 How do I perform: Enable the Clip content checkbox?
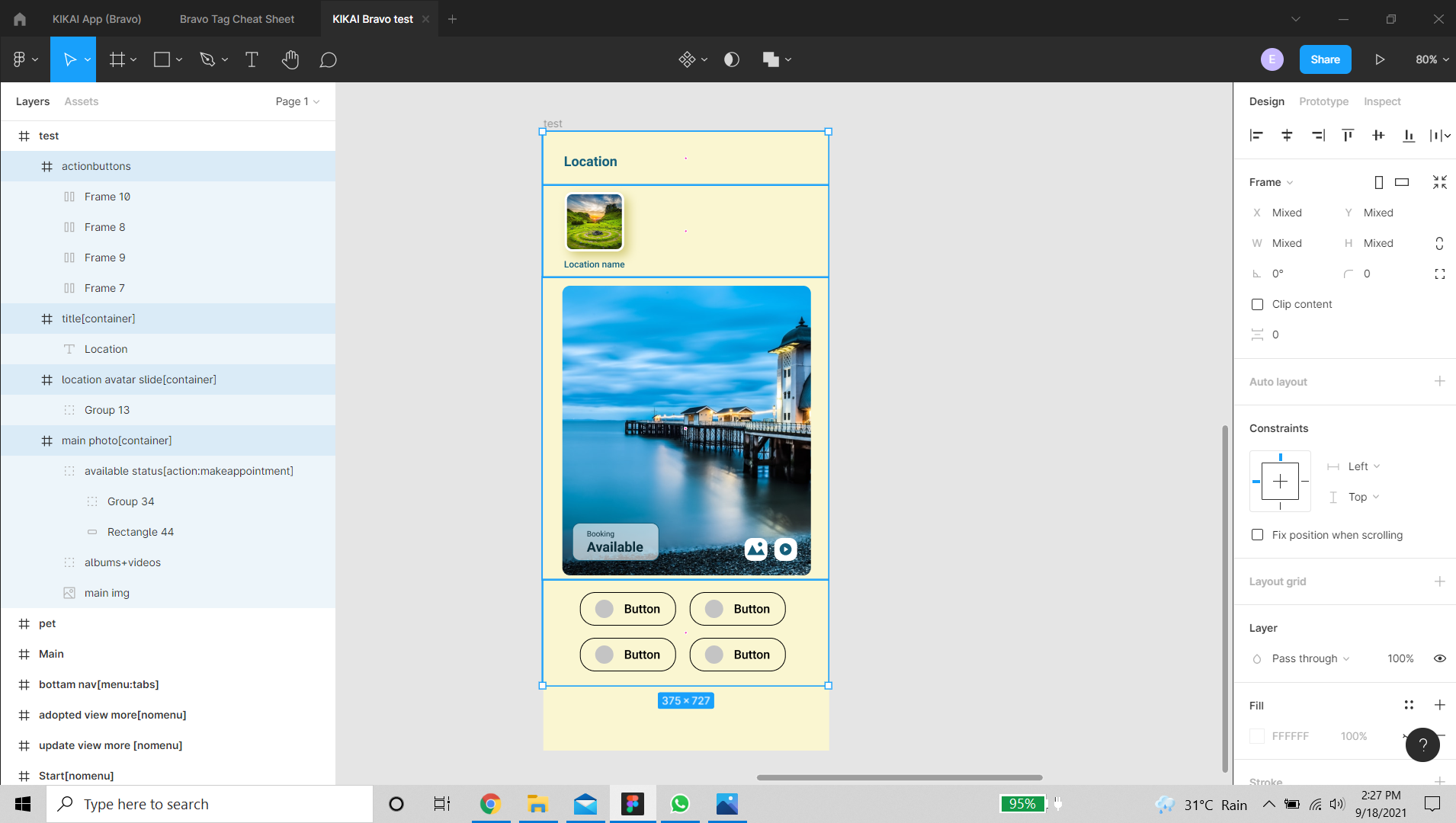tap(1257, 304)
